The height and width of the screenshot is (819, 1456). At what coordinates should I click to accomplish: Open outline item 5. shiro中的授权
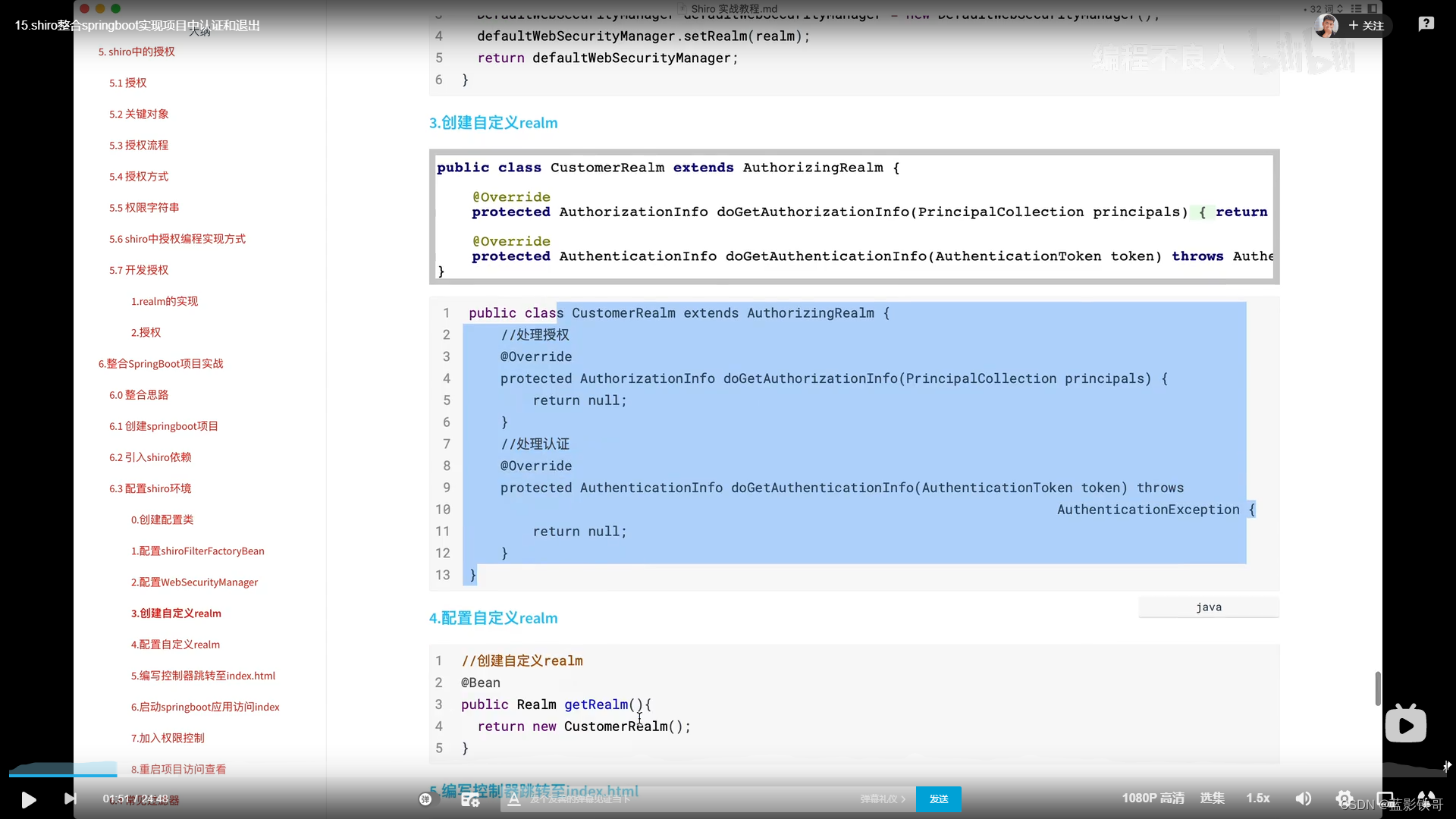tap(136, 52)
